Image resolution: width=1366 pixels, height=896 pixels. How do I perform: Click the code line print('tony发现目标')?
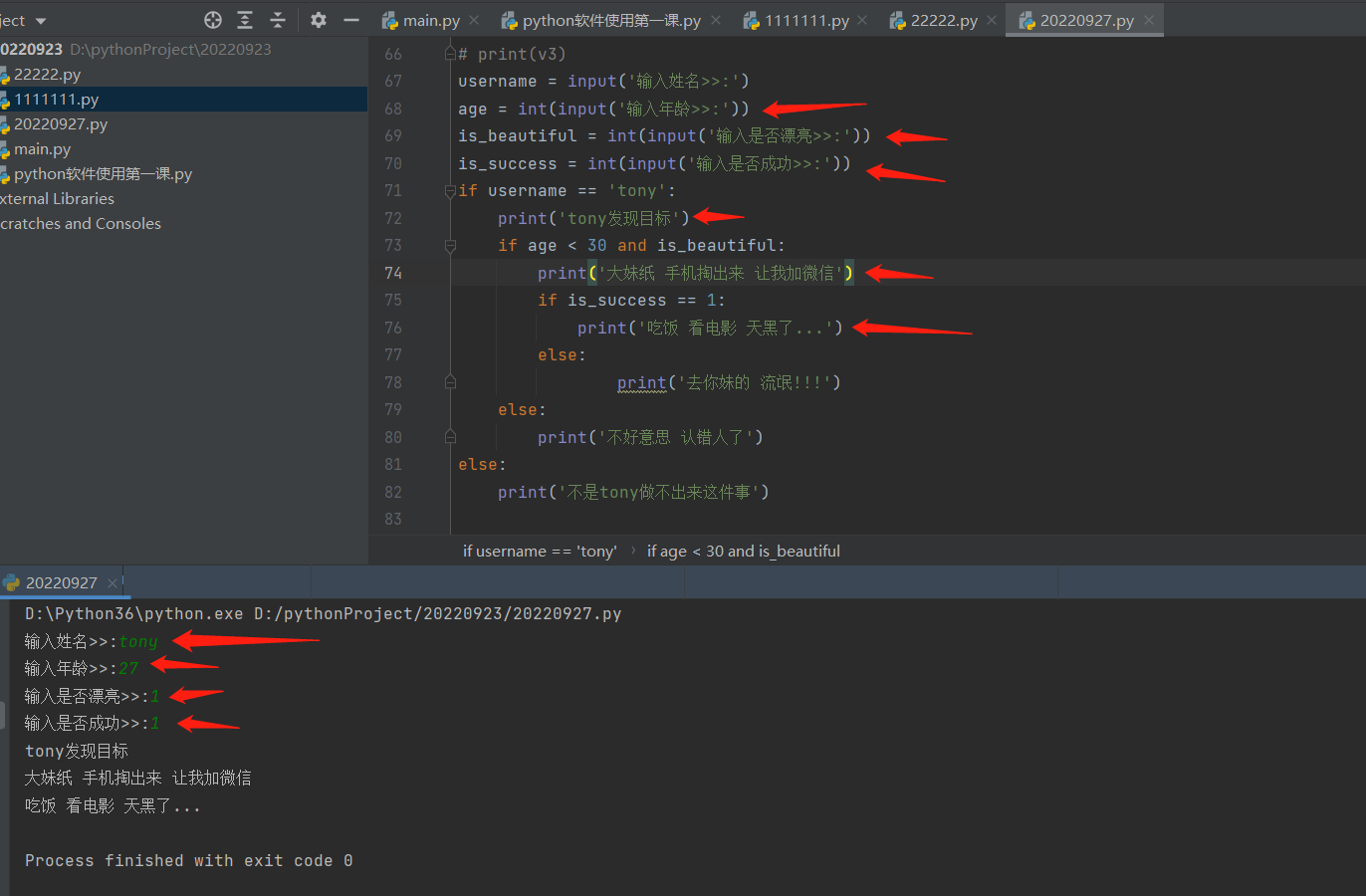tap(593, 218)
